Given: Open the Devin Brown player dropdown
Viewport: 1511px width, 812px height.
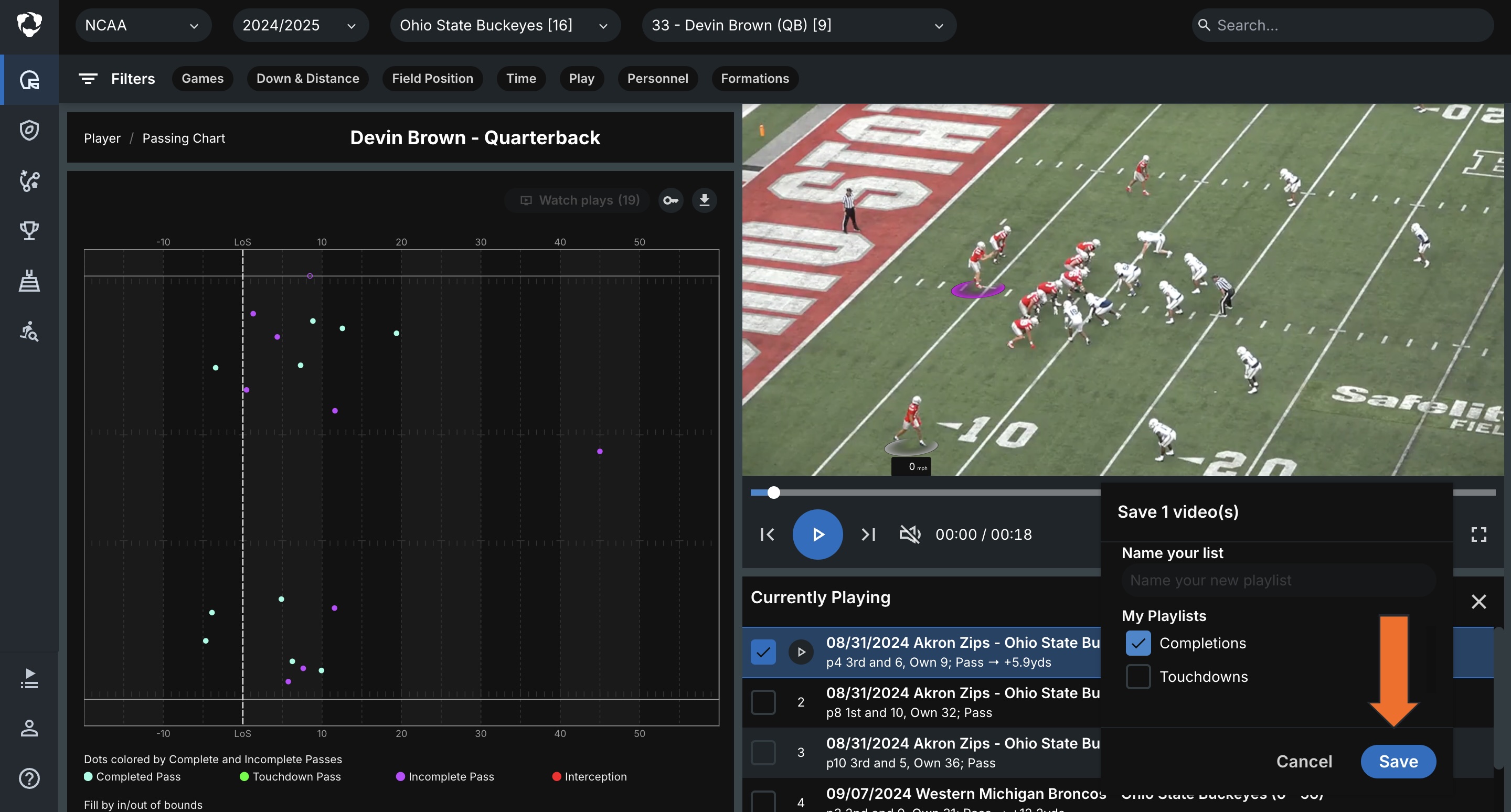Looking at the screenshot, I should coord(799,25).
